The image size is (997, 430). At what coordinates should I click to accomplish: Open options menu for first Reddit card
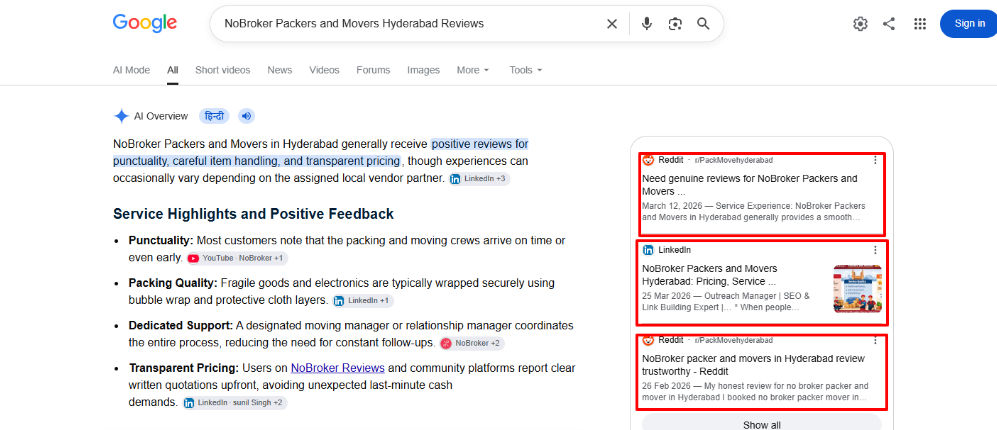(875, 160)
